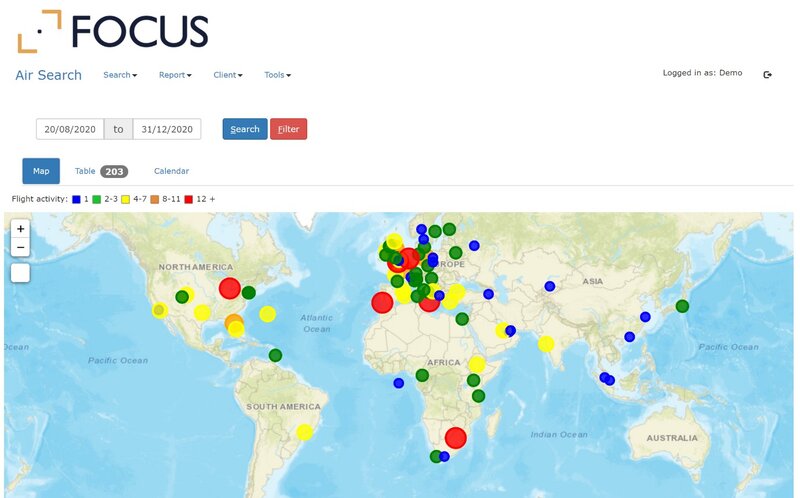Image resolution: width=800 pixels, height=498 pixels.
Task: Select the Map tab
Action: 41,171
